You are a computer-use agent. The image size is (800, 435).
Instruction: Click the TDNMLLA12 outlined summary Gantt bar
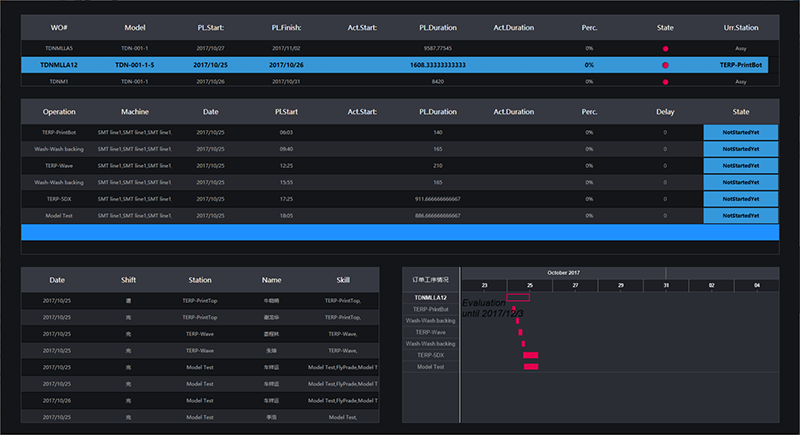(518, 297)
